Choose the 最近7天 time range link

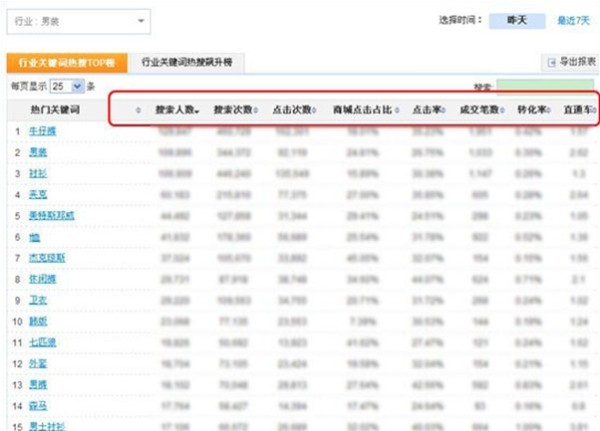575,19
